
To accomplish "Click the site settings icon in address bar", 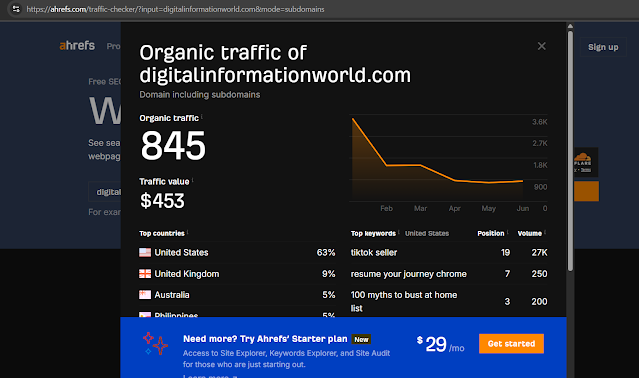I will click(x=16, y=9).
